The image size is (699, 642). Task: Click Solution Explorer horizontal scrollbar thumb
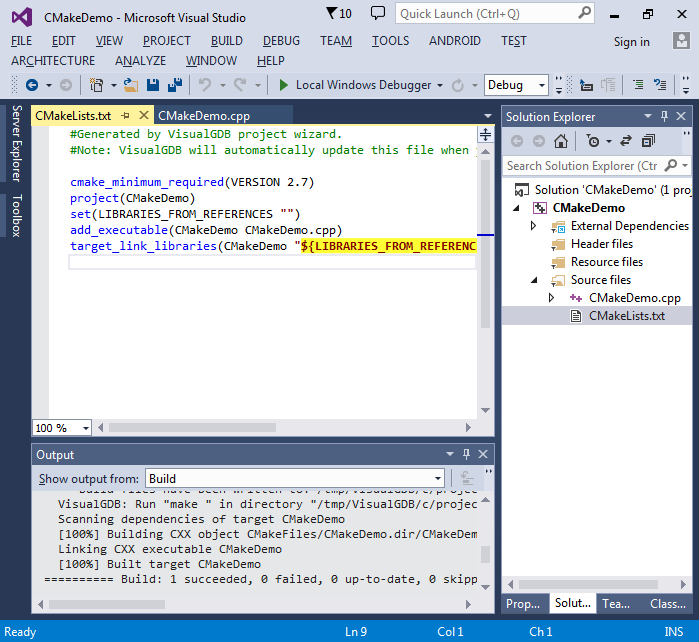(588, 584)
